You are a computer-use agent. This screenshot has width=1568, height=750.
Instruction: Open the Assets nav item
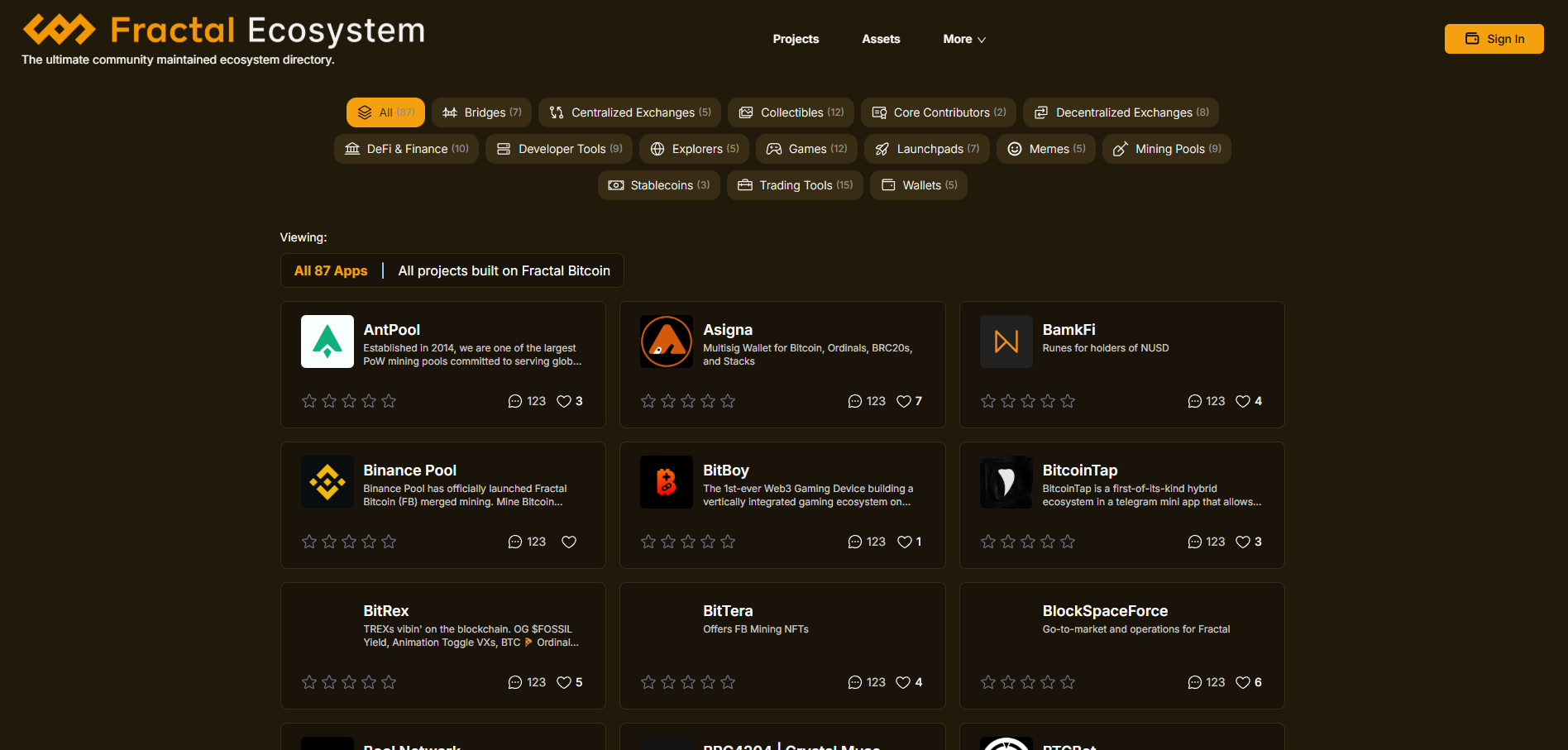click(x=881, y=39)
